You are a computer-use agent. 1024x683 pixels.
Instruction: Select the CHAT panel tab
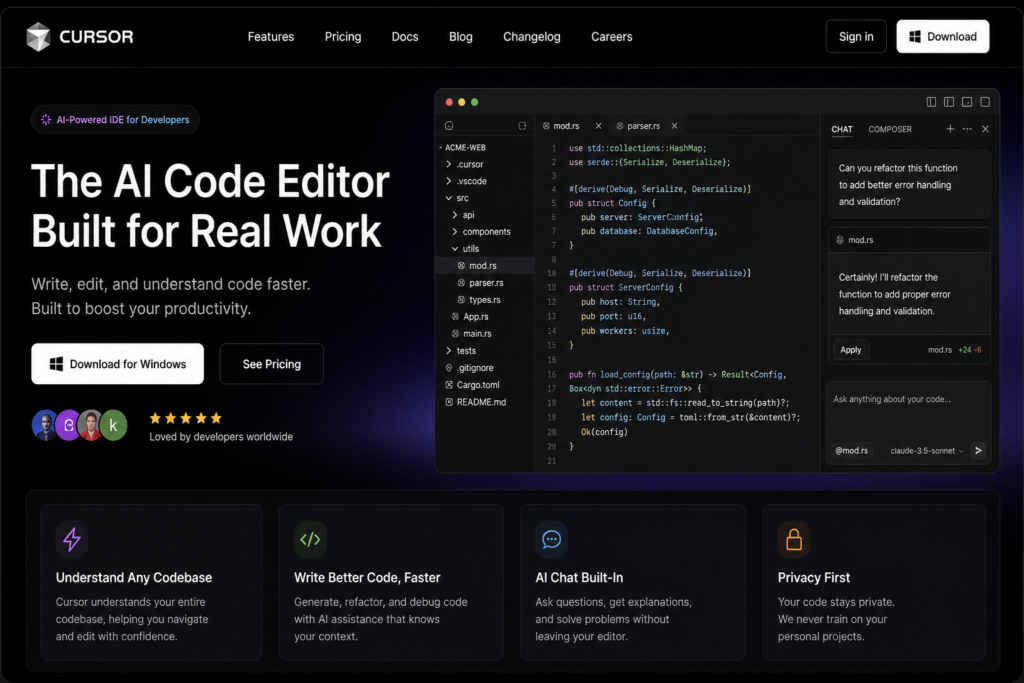tap(842, 129)
